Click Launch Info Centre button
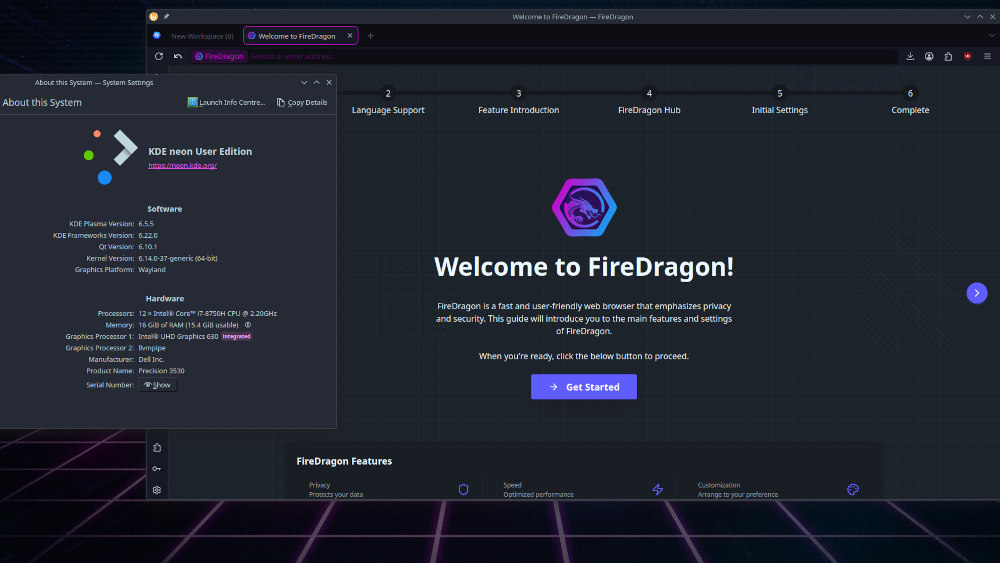This screenshot has width=1000, height=563. point(226,102)
